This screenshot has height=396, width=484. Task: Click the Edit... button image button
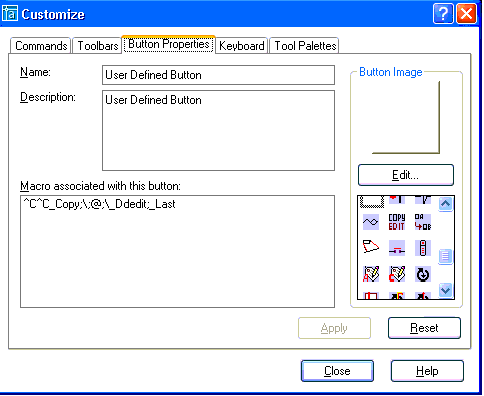click(x=406, y=175)
